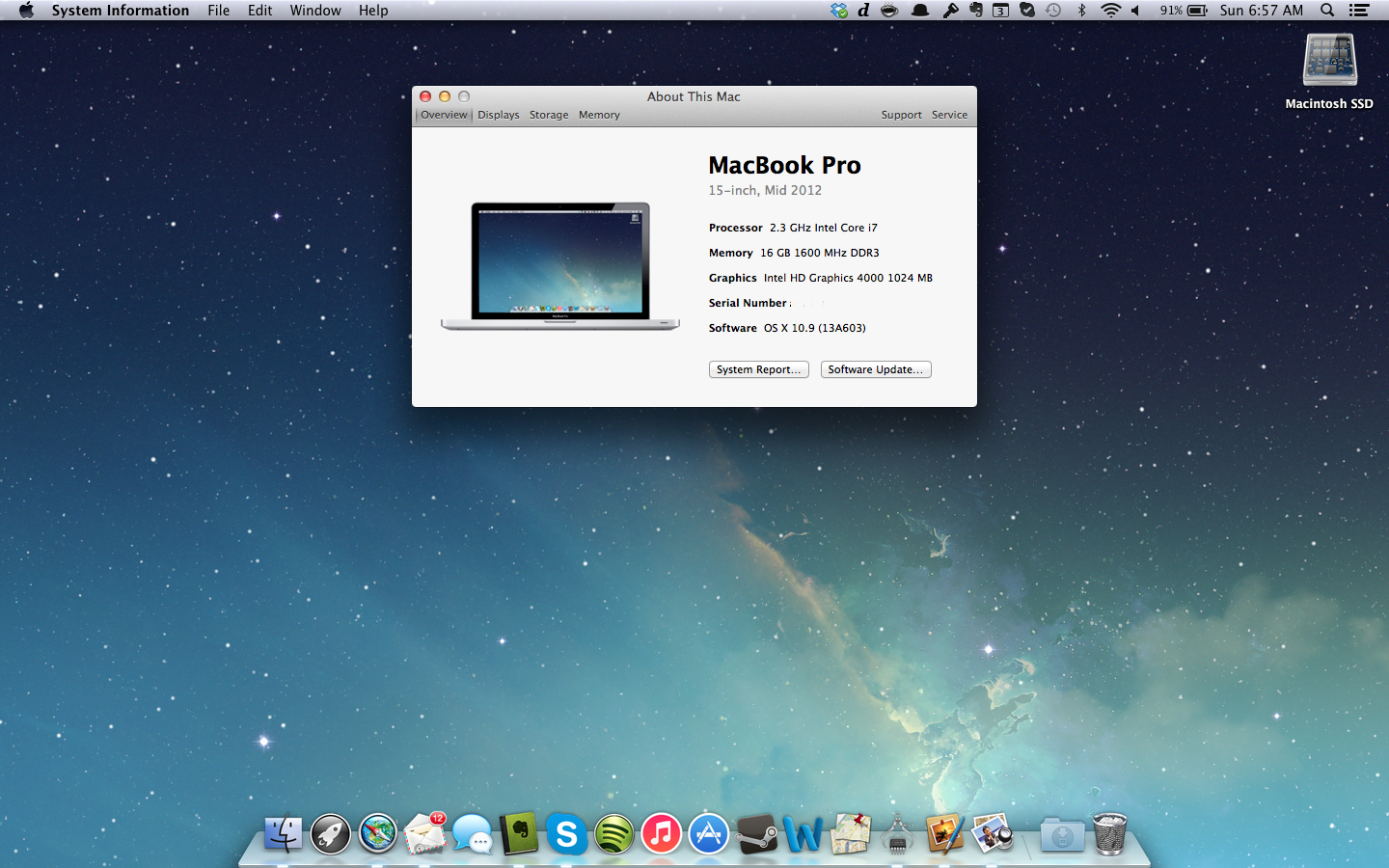This screenshot has height=868, width=1389.
Task: Launch Steam from the Dock
Action: tap(756, 834)
